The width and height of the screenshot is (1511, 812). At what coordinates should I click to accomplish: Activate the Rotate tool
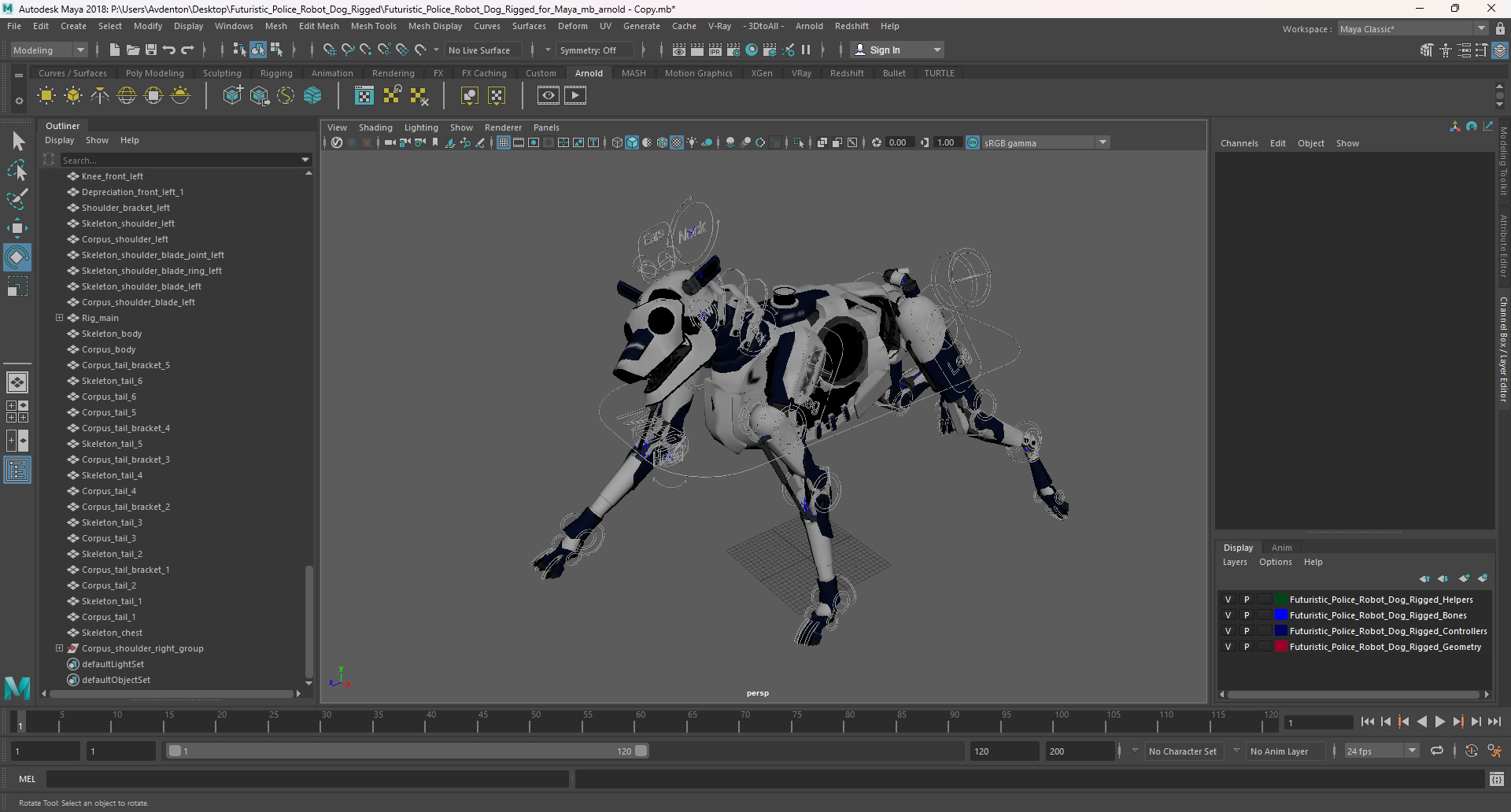(17, 257)
